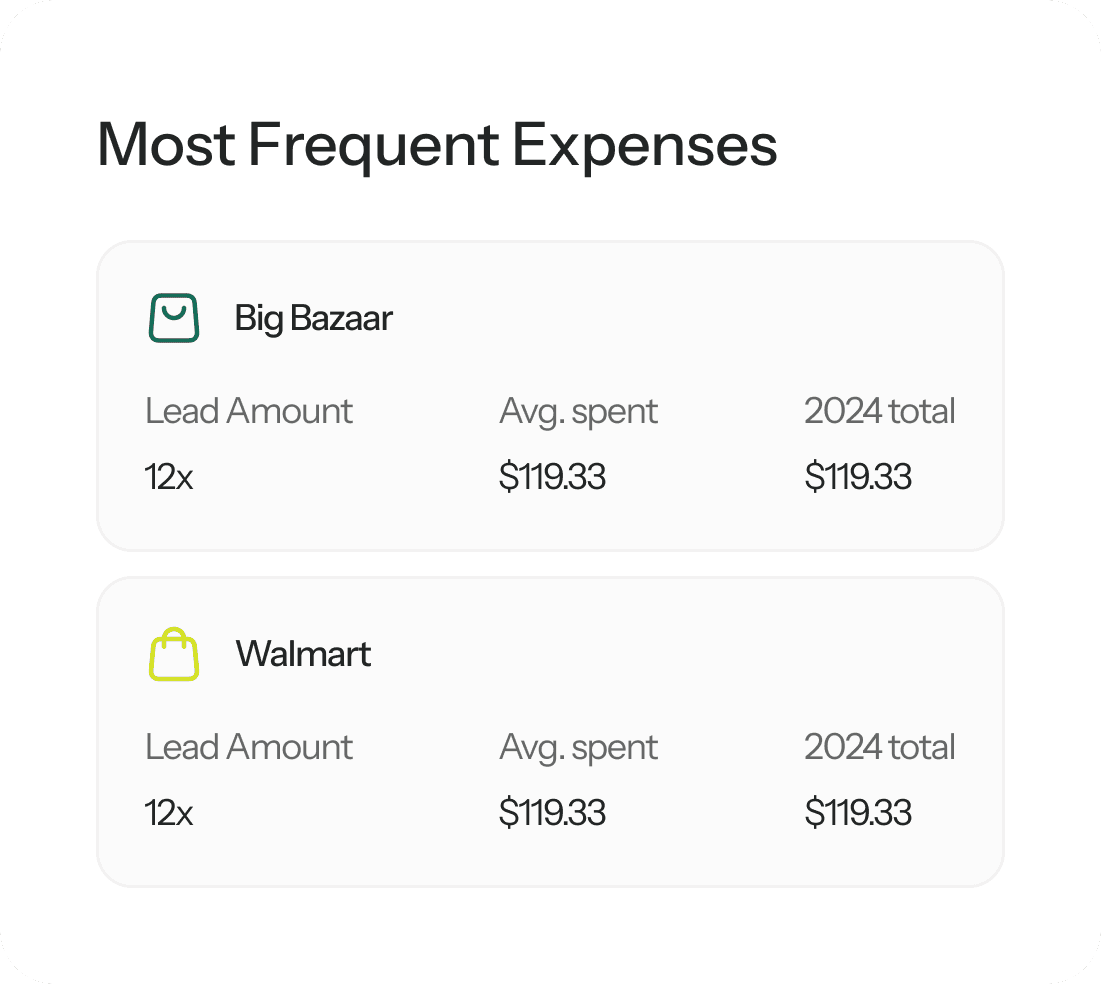Click Lead Amount label in Walmart card
The image size is (1101, 984).
point(249,747)
